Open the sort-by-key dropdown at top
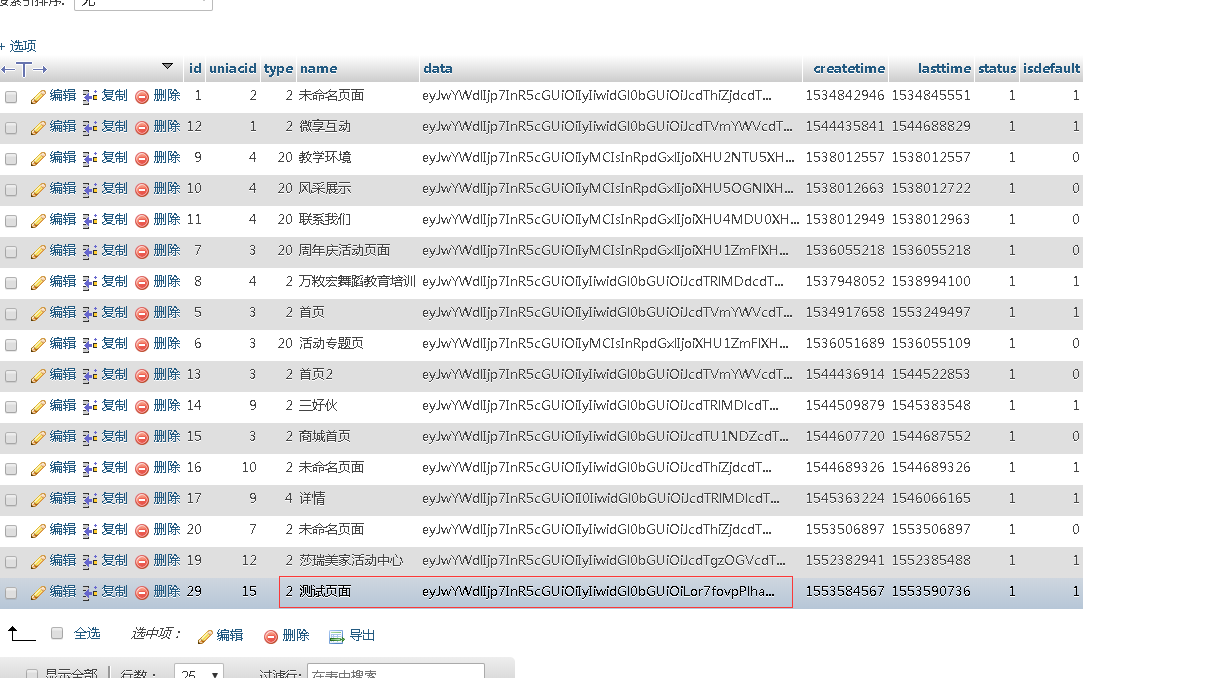This screenshot has width=1219, height=678. [143, 3]
